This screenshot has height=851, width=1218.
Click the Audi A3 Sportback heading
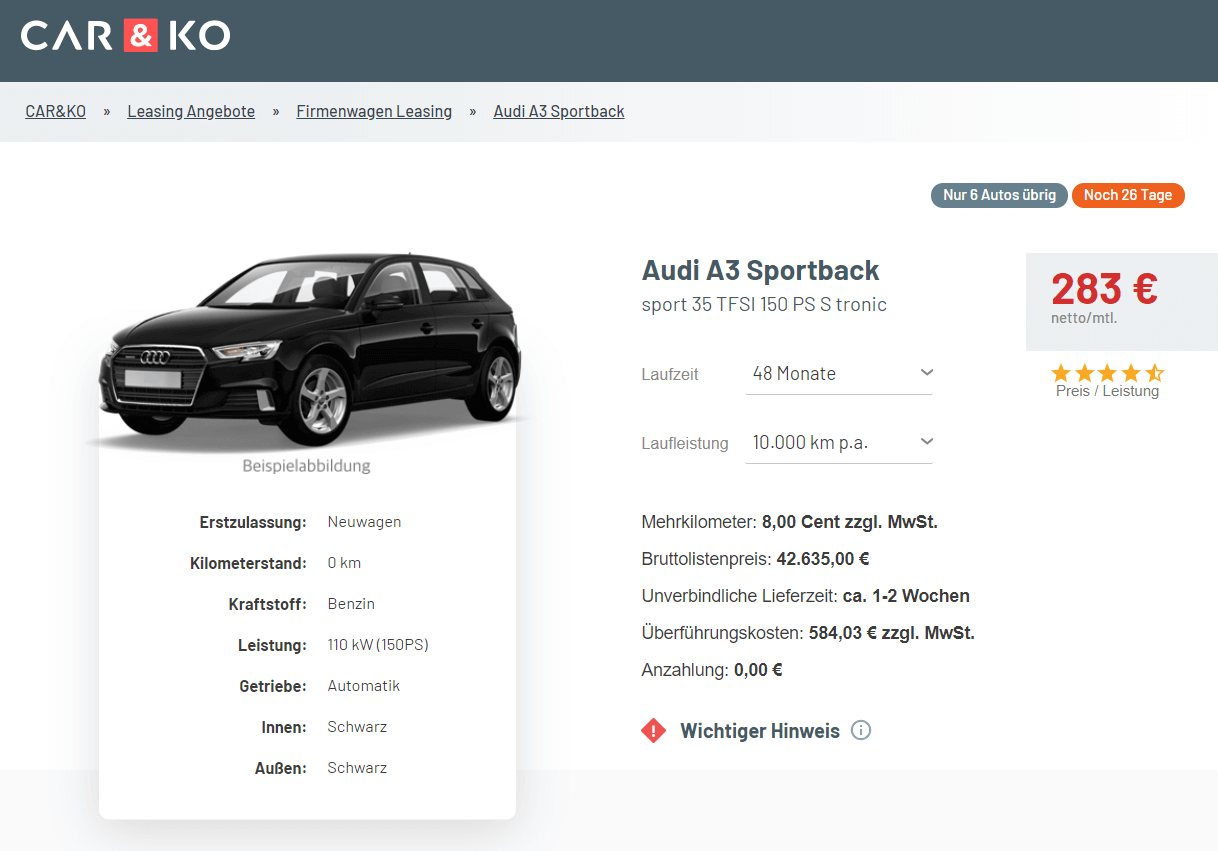760,270
